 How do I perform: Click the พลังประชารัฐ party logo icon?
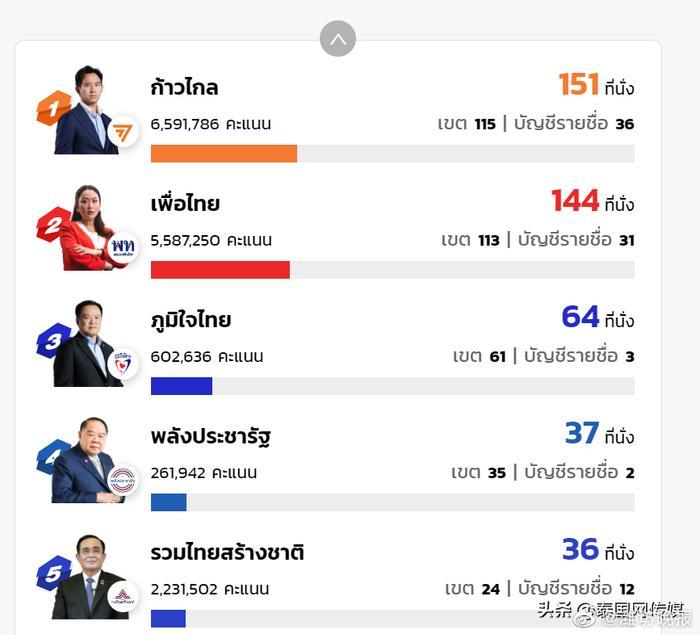coord(123,480)
